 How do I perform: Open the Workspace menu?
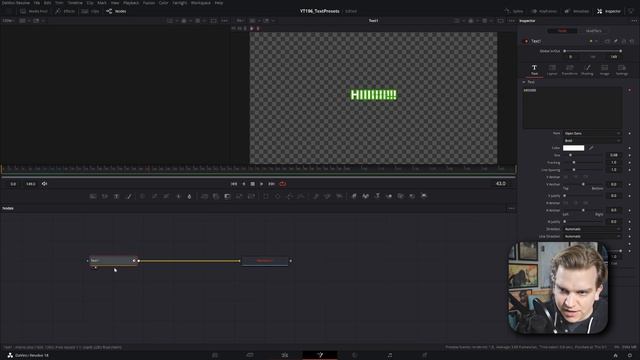201,3
